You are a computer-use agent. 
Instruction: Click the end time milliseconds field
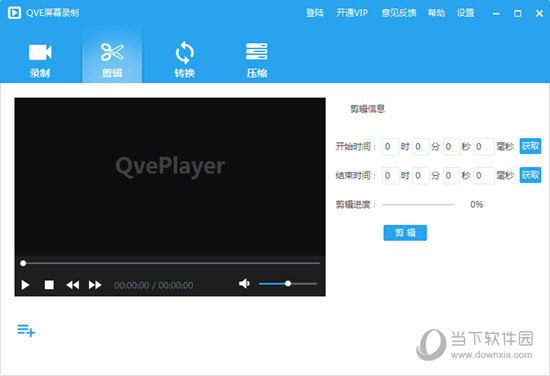(x=484, y=175)
